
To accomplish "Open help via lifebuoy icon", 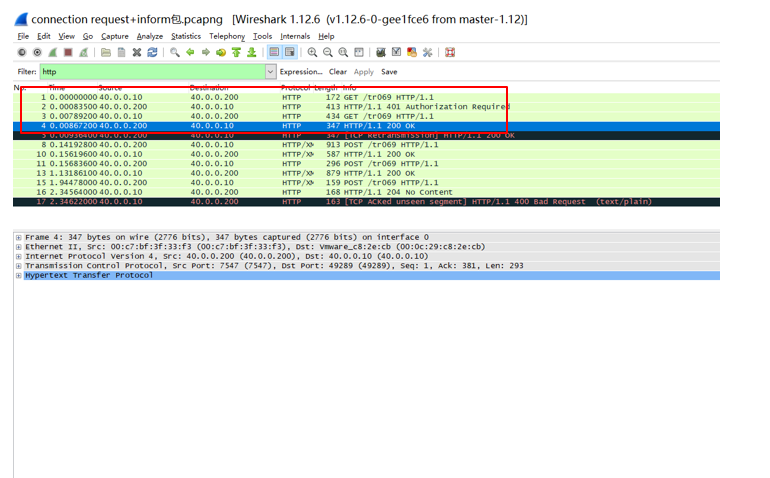I will tap(449, 52).
